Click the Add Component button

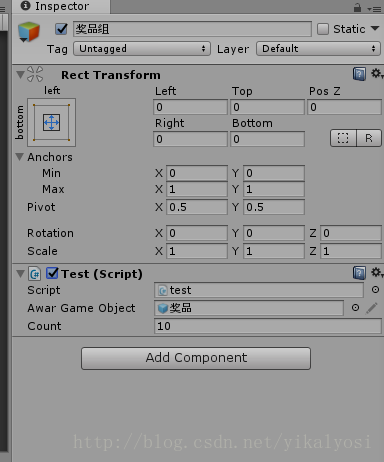(196, 358)
